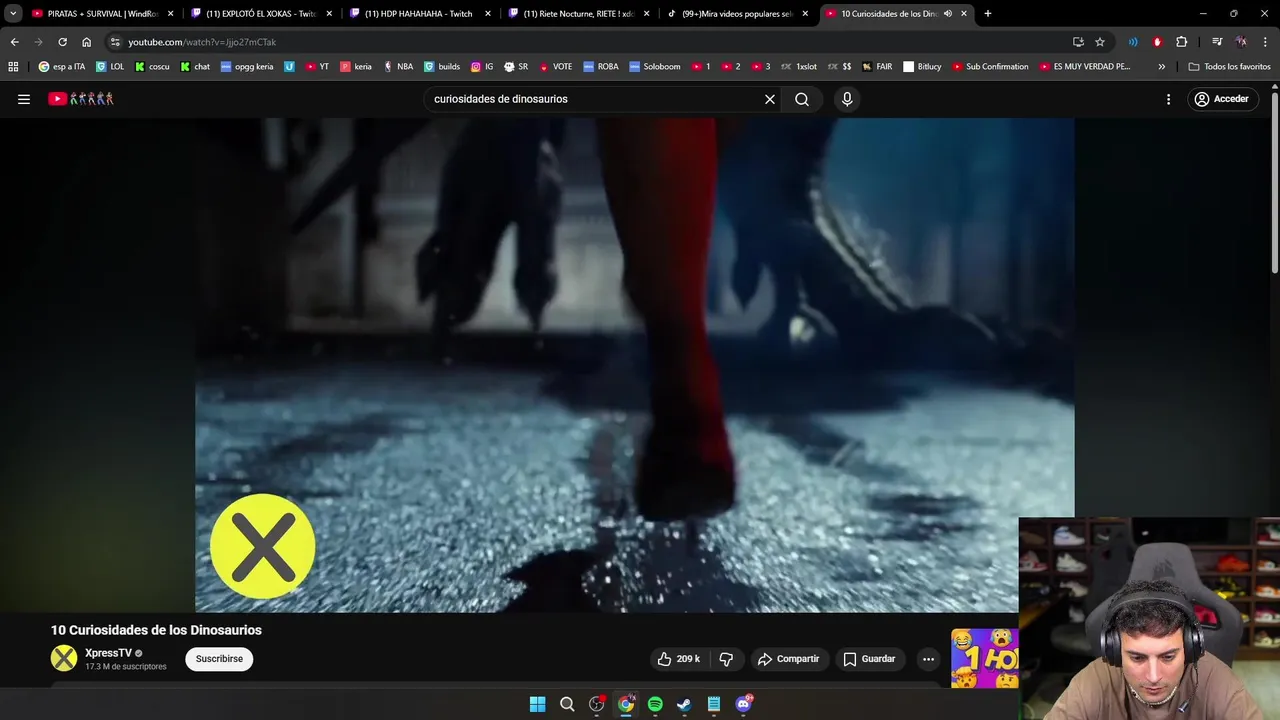Open the red hand ad blocker extension
The image size is (1280, 720).
[1157, 42]
